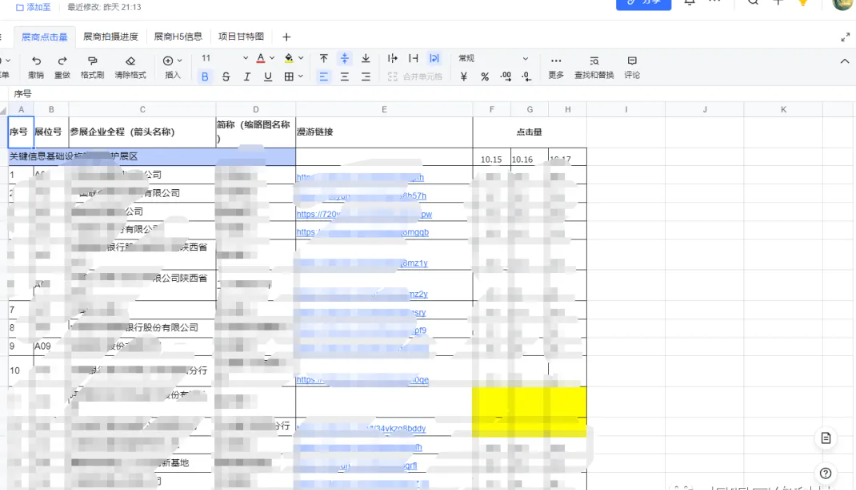Switch to the 展商拍摄进度 sheet tab
Viewport: 856px width, 490px height.
click(x=112, y=37)
